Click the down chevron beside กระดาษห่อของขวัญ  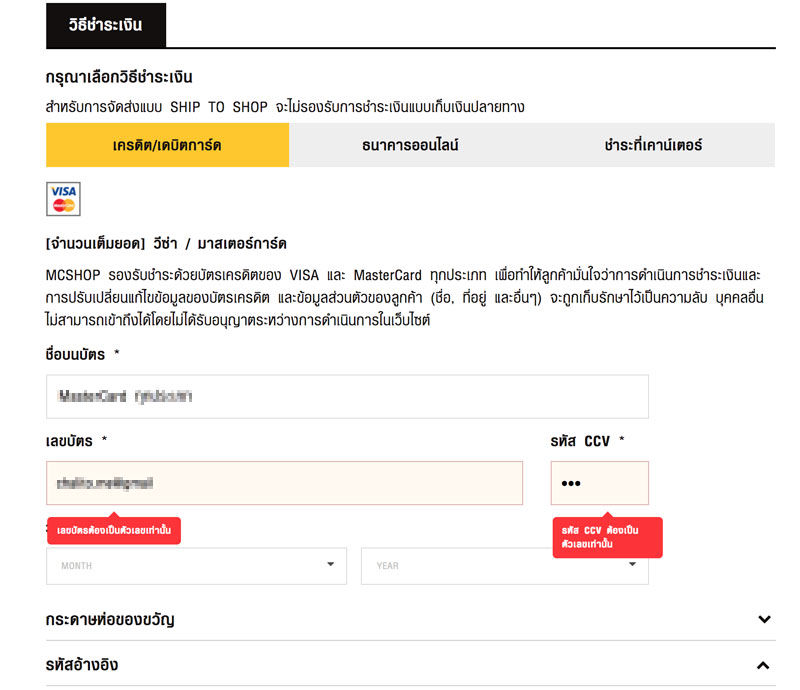[765, 620]
